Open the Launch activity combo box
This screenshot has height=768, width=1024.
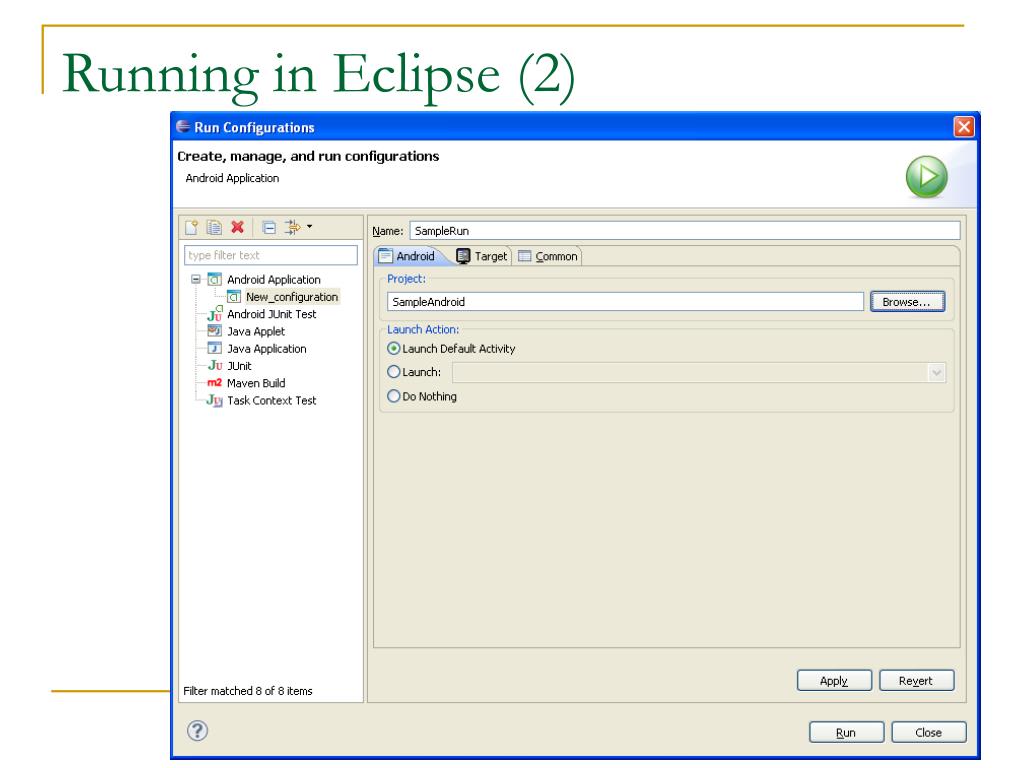coord(699,372)
